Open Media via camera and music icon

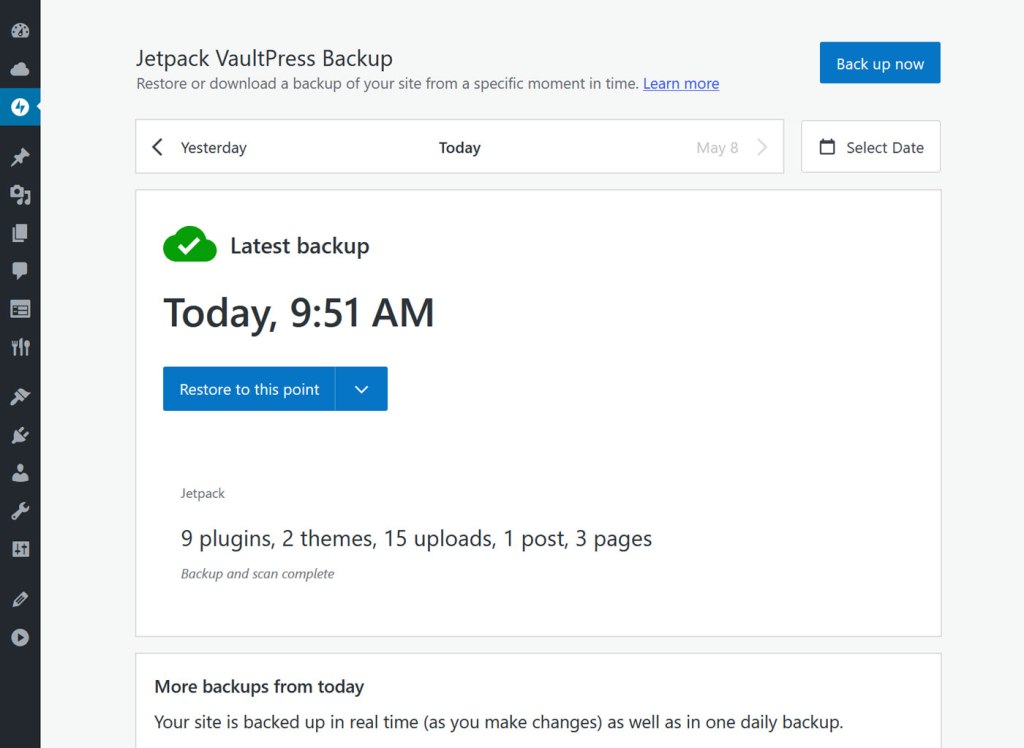[x=20, y=195]
